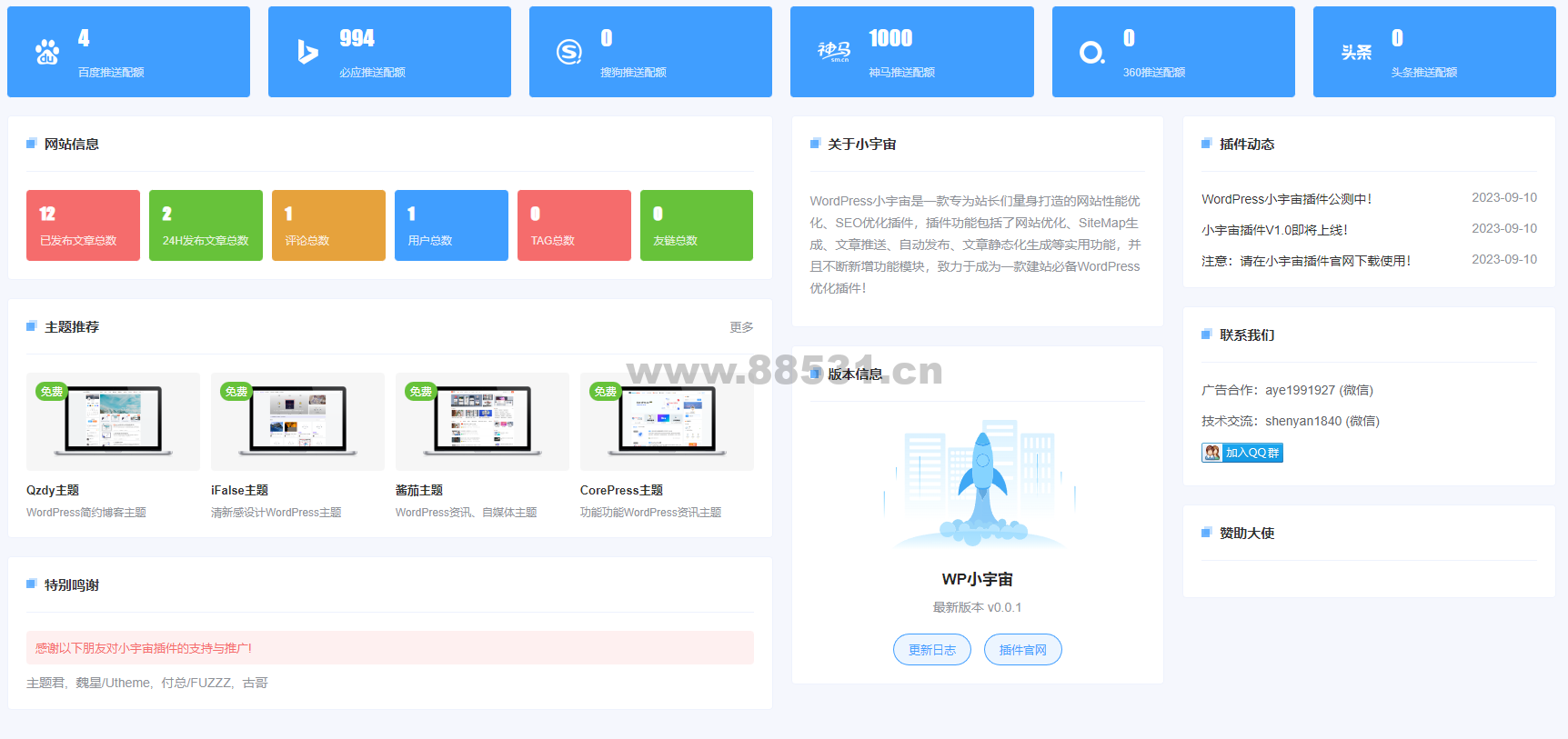Click the 关于小宇宙 description paragraph
The width and height of the screenshot is (1568, 739).
click(976, 245)
